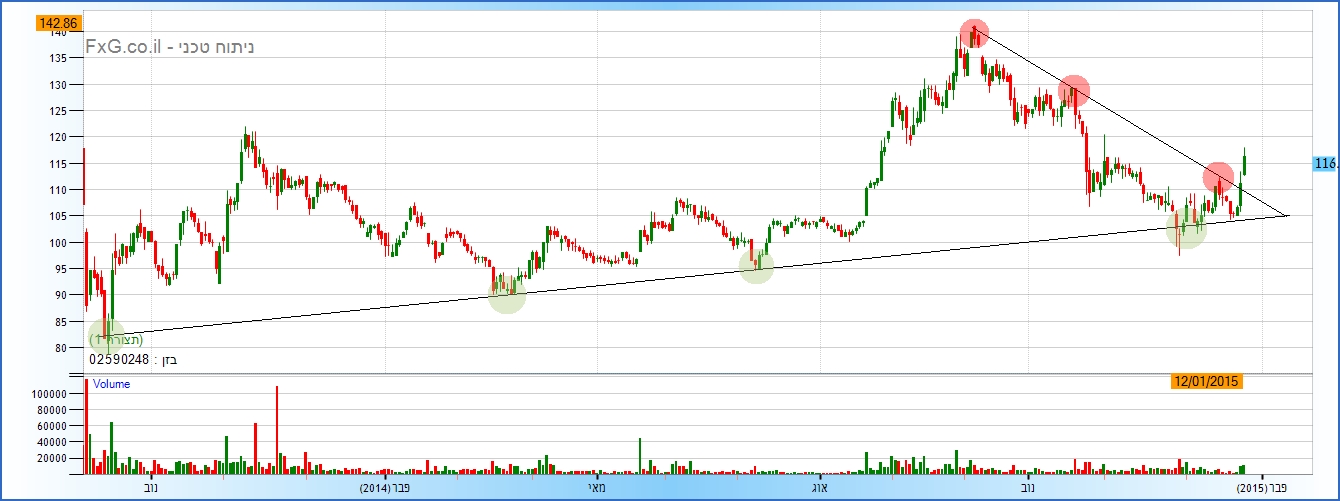Click the 115 price axis value
The width and height of the screenshot is (1340, 501).
58,164
